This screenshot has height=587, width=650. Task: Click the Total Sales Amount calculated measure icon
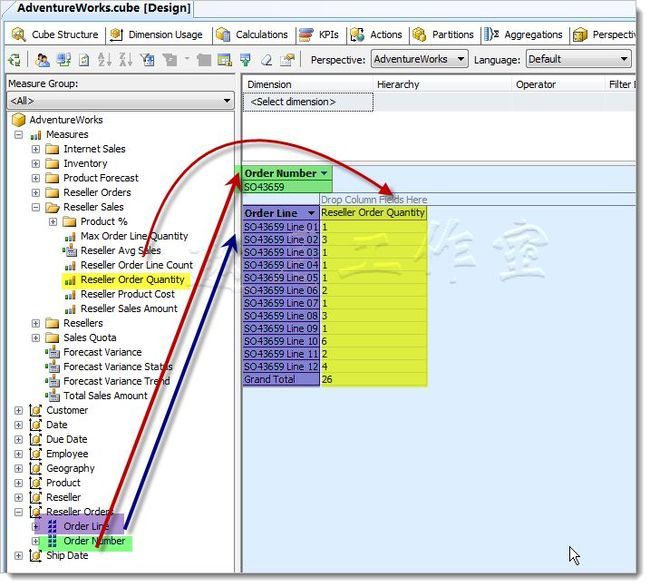(53, 396)
